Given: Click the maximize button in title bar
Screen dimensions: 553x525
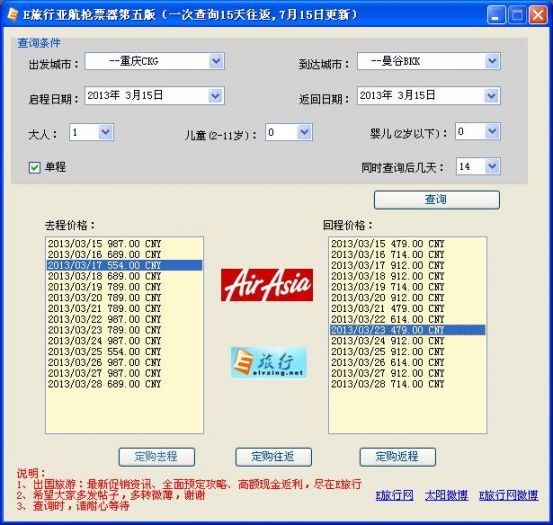Looking at the screenshot, I should tap(517, 15).
